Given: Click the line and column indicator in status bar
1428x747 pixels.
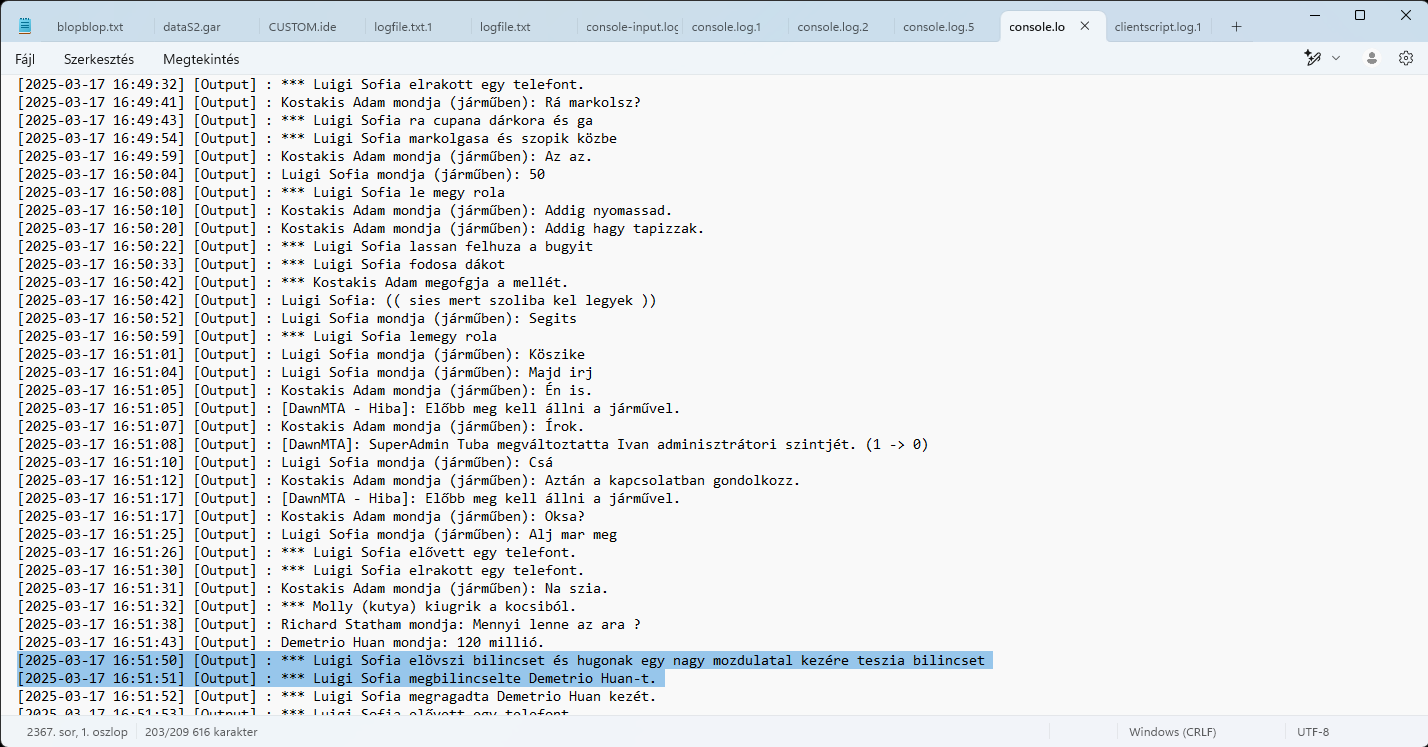Looking at the screenshot, I should pyautogui.click(x=77, y=732).
